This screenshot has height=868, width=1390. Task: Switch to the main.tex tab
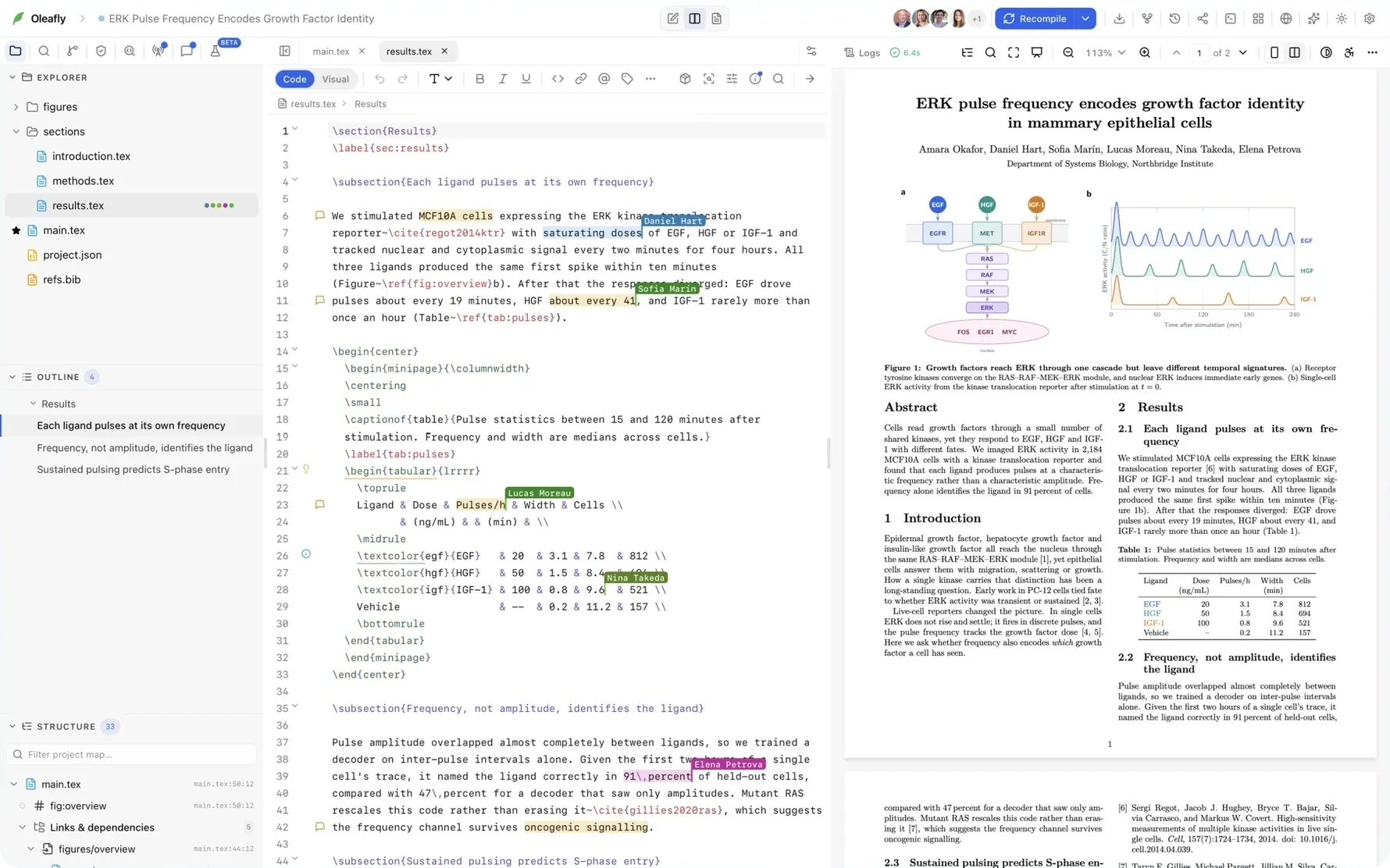click(331, 52)
